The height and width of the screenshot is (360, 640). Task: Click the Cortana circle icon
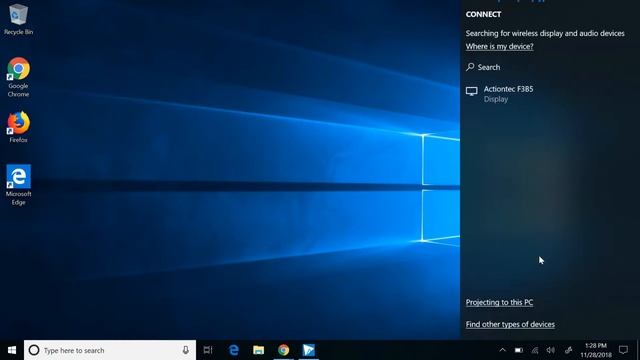click(x=34, y=350)
